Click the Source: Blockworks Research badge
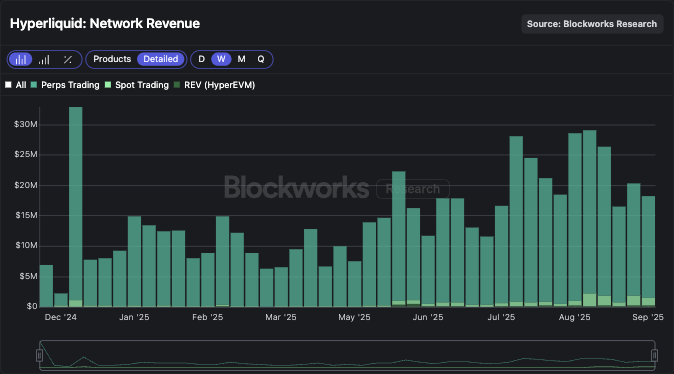The height and width of the screenshot is (374, 674). [x=592, y=24]
